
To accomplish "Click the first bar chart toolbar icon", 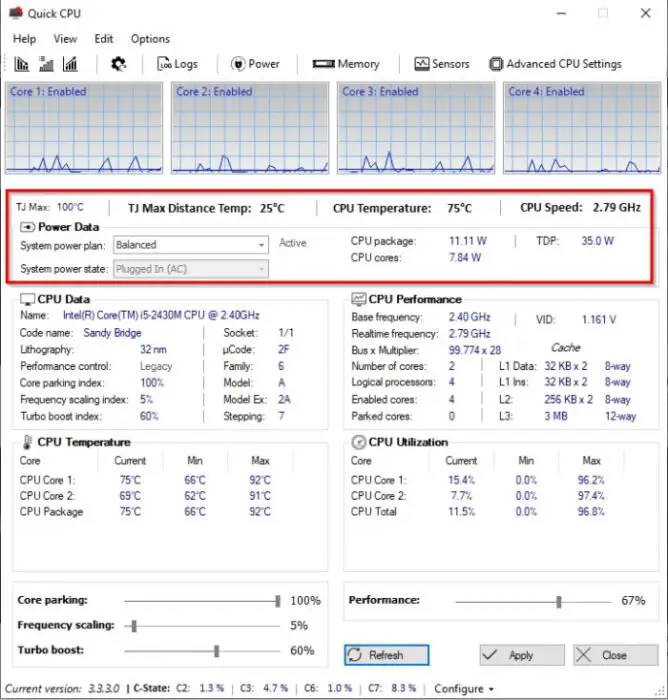I will [21, 64].
